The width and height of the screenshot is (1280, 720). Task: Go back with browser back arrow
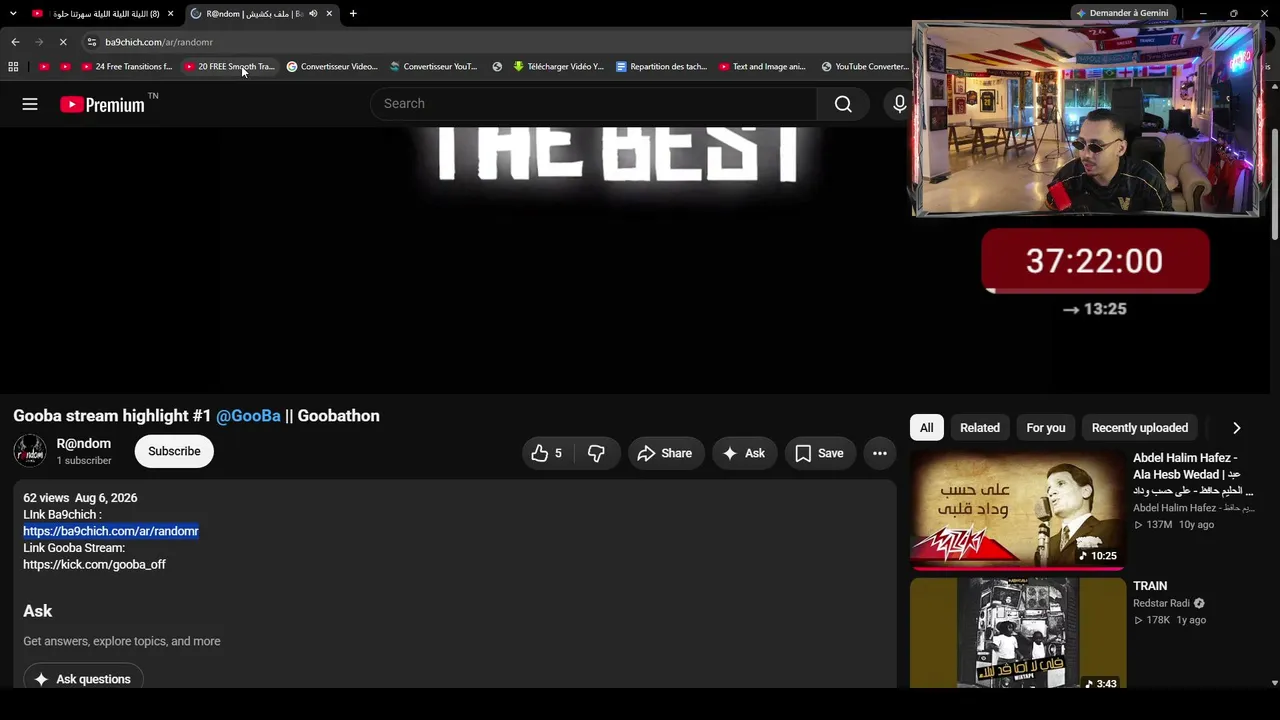[15, 42]
